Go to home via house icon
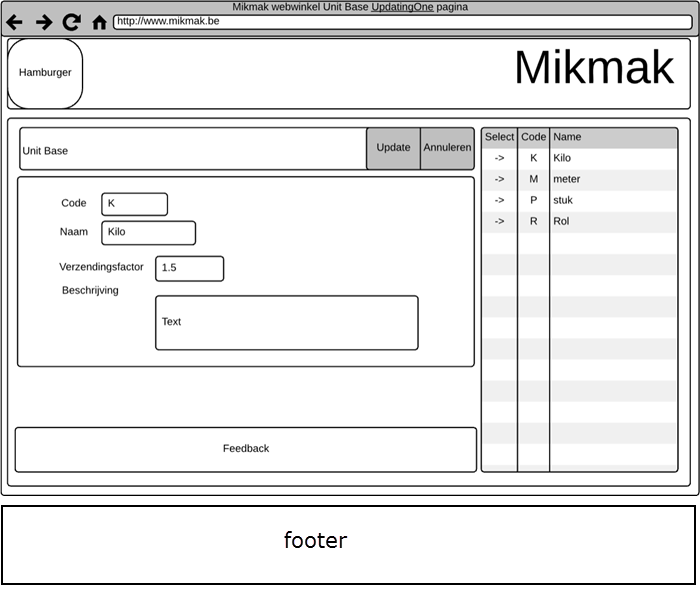700x593 pixels. [99, 22]
